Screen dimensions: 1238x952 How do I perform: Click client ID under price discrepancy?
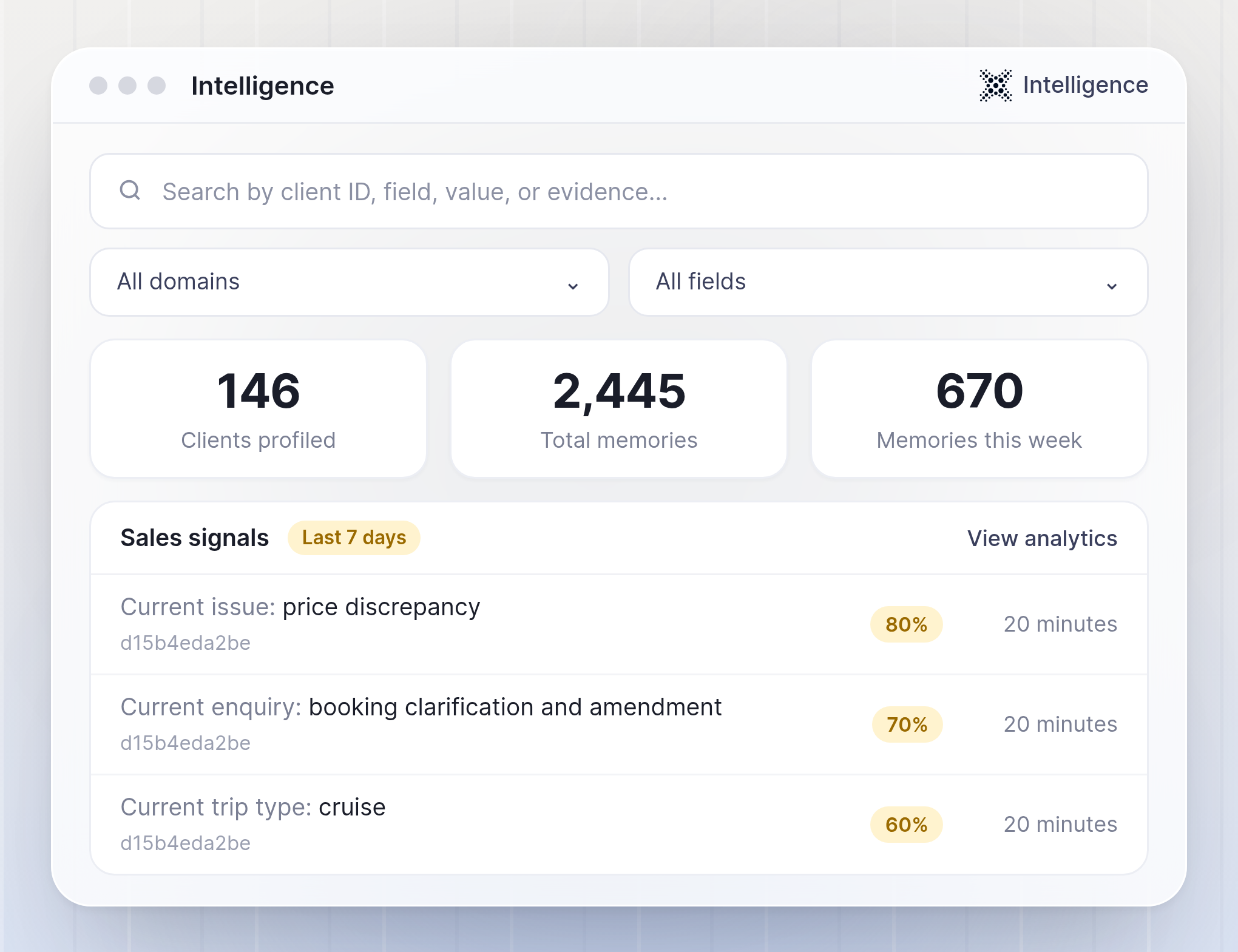click(x=185, y=643)
